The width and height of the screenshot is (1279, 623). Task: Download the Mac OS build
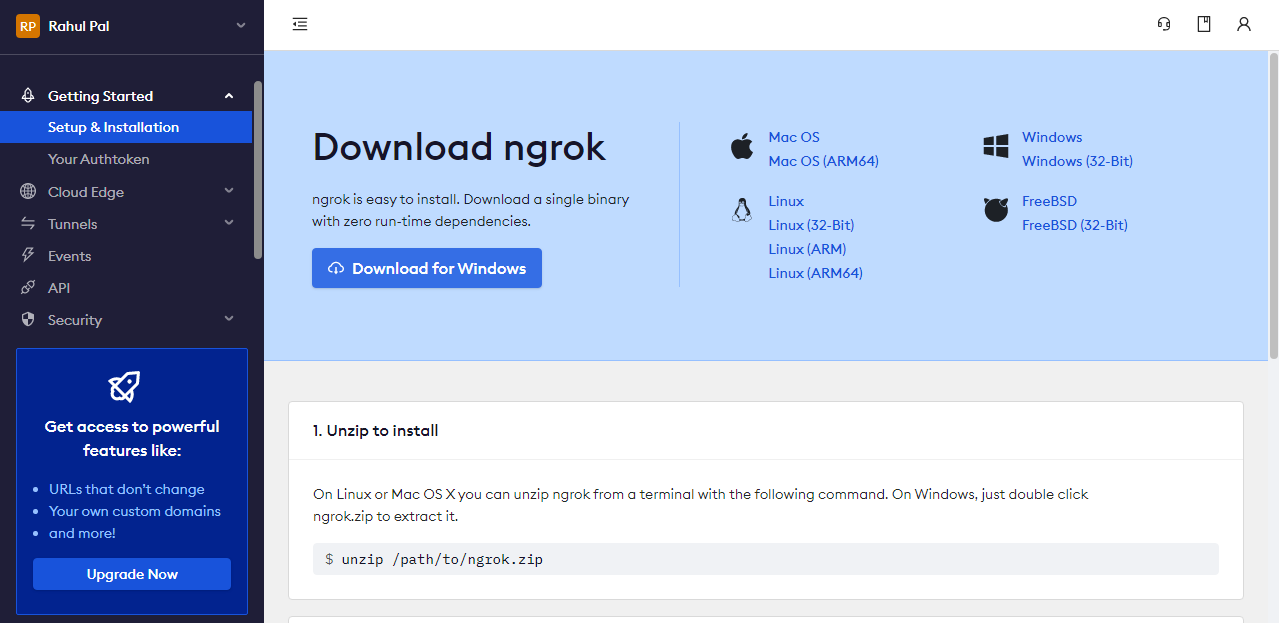tap(794, 137)
